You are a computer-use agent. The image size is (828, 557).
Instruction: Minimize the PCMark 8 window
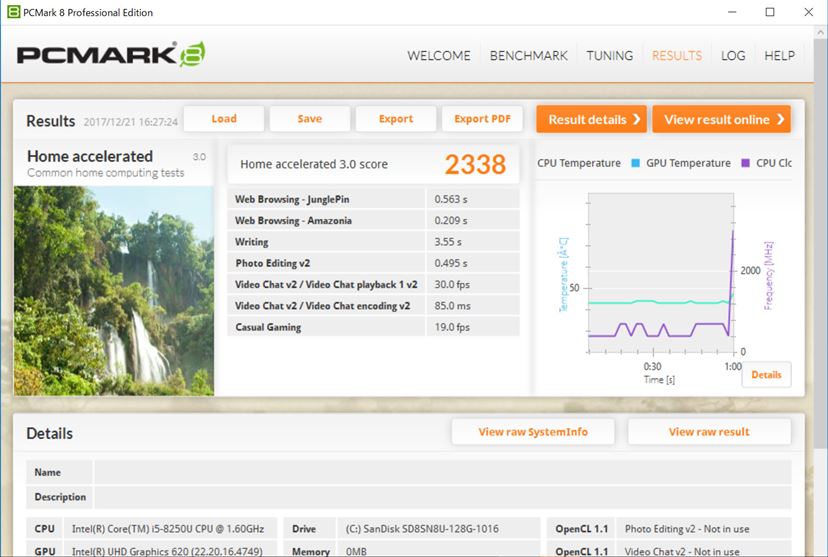tap(732, 12)
